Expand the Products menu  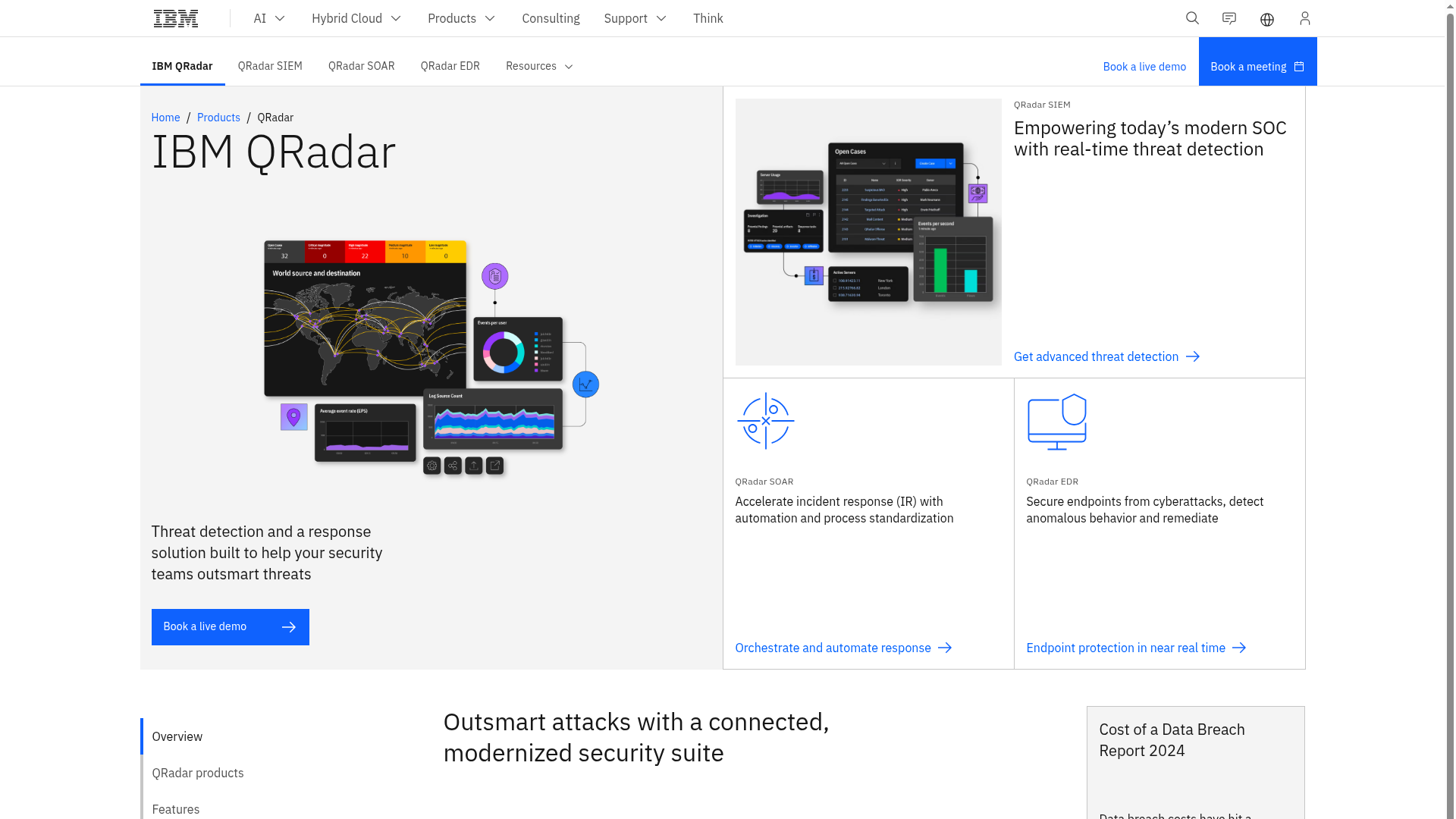(461, 18)
